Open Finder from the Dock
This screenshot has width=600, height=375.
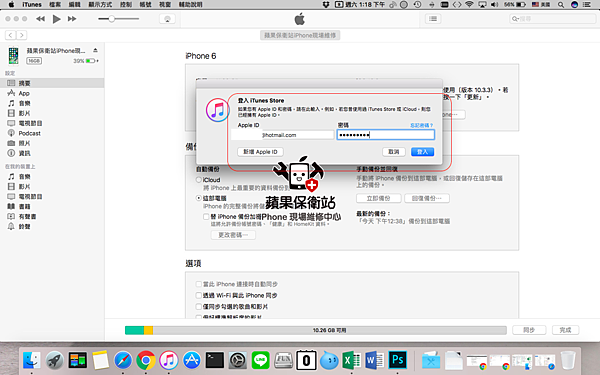click(x=31, y=360)
